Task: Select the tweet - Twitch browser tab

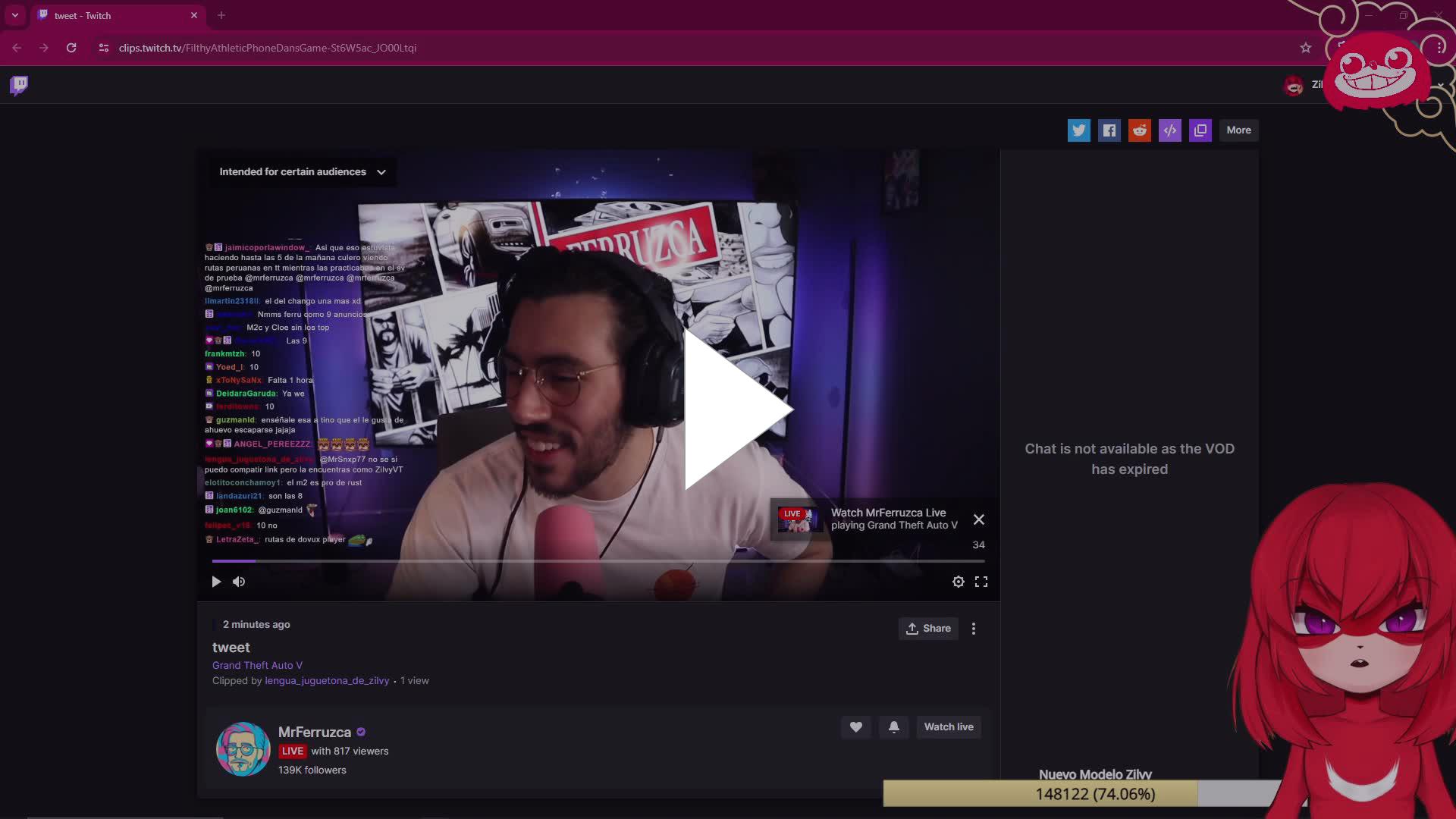Action: [106, 15]
